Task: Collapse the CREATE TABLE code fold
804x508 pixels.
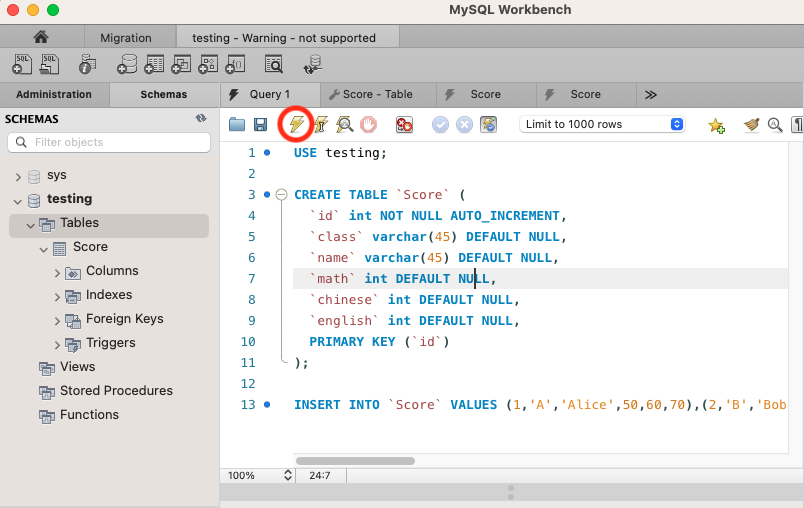Action: (282, 195)
